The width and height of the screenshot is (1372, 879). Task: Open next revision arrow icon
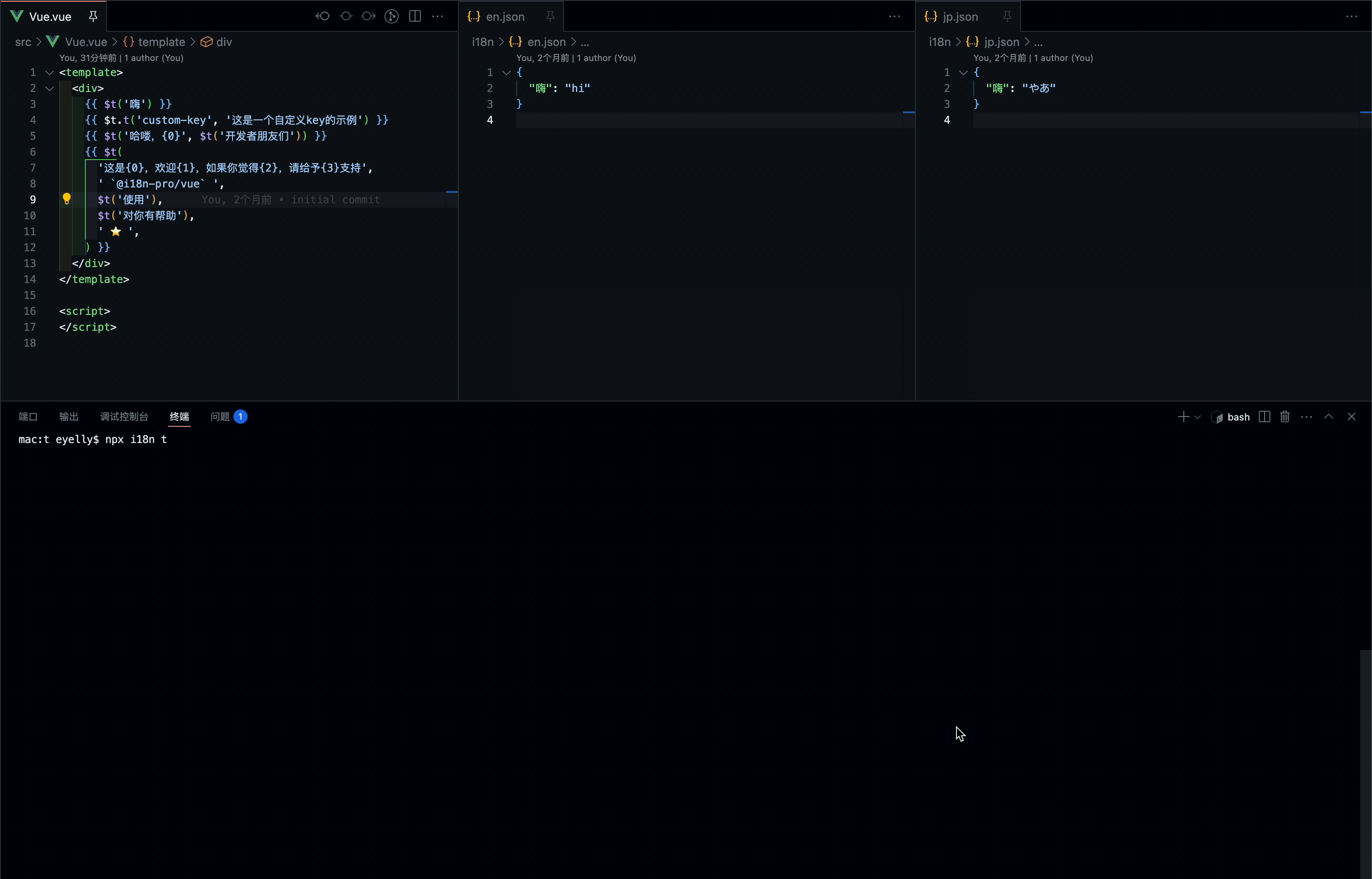tap(369, 16)
